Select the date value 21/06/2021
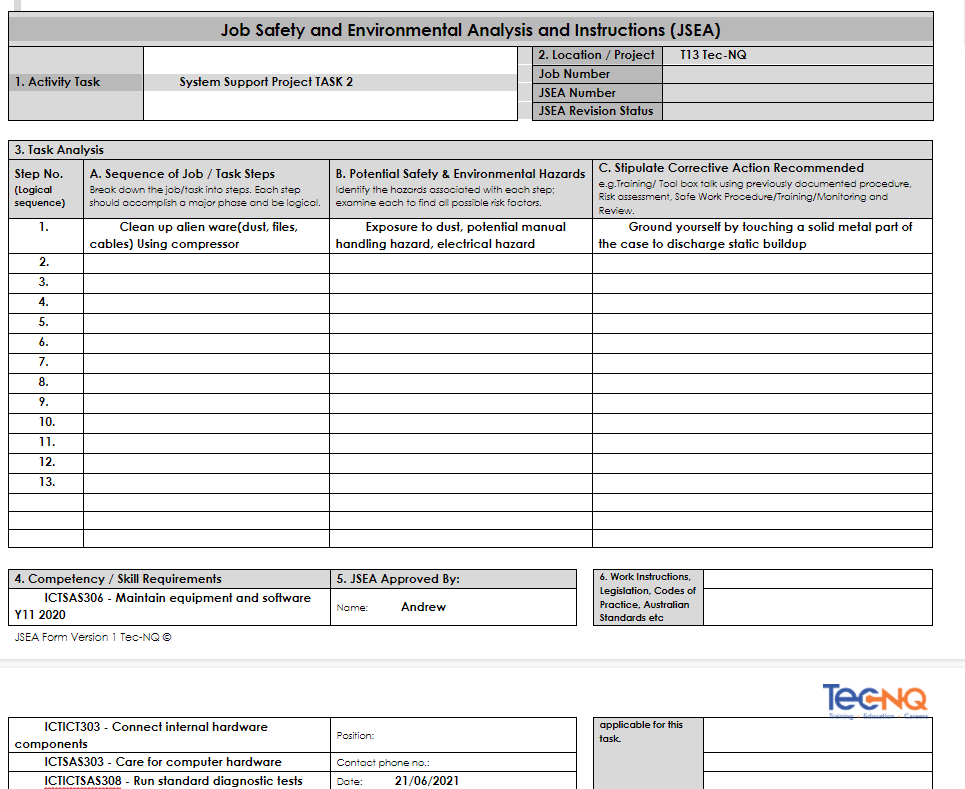Screen dimensions: 965x789 click(x=427, y=781)
